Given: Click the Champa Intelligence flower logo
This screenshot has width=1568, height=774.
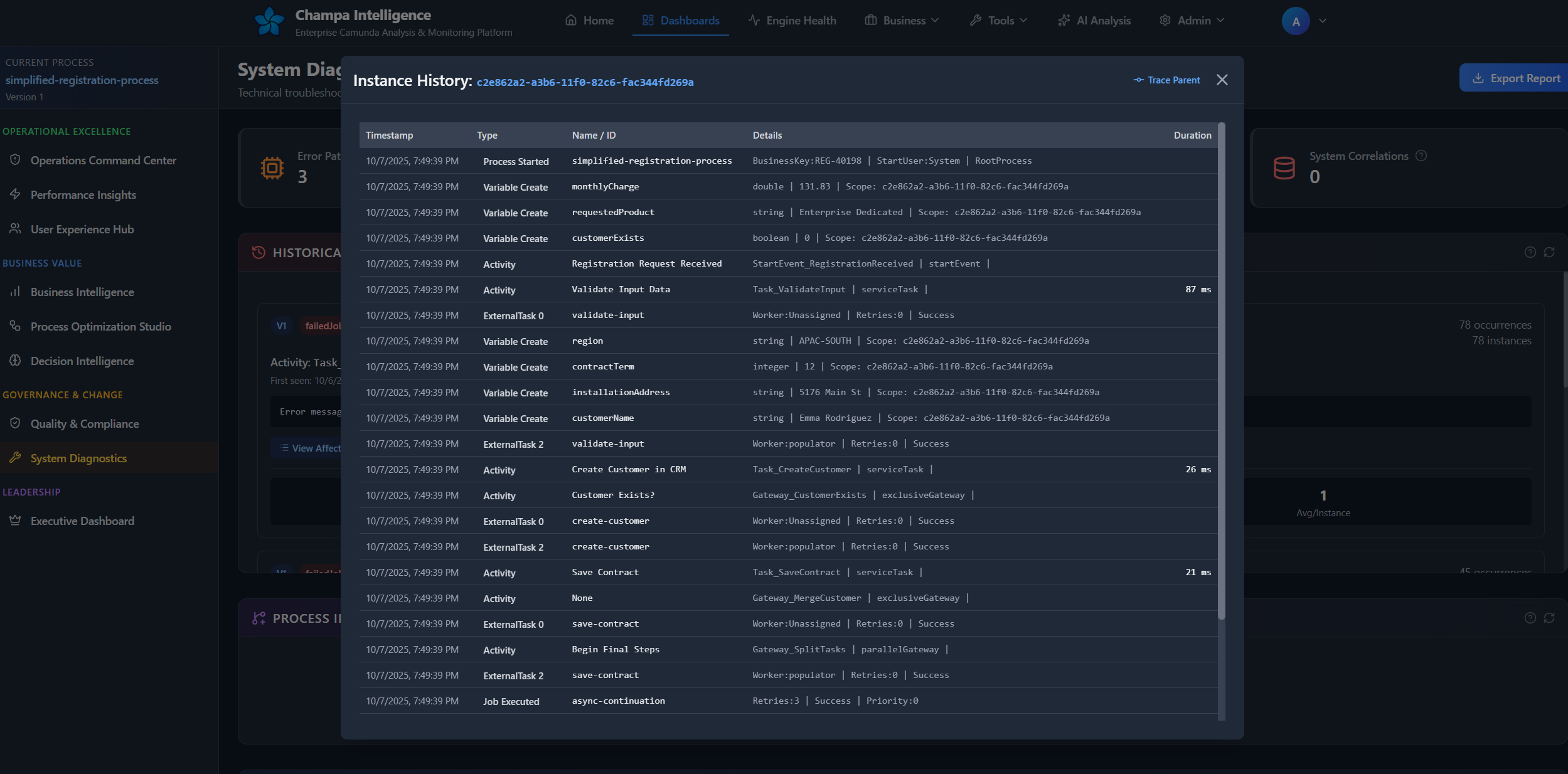Looking at the screenshot, I should 270,21.
